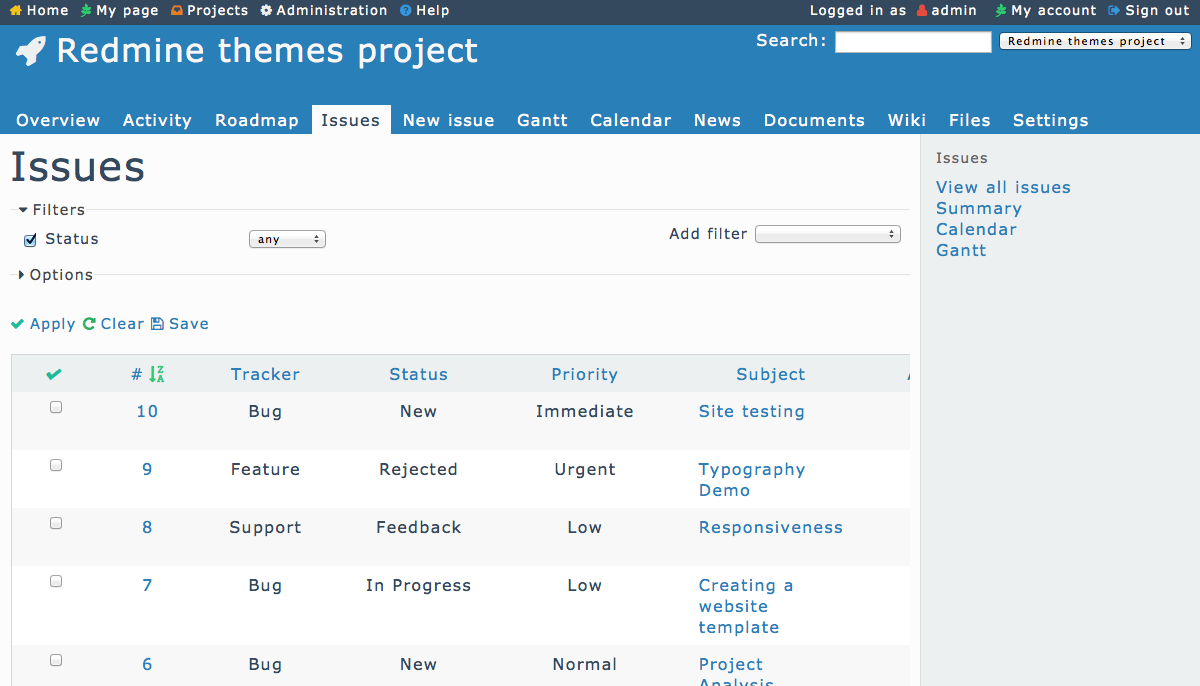Select the checkbox for issue 9
This screenshot has height=686, width=1200.
click(56, 465)
